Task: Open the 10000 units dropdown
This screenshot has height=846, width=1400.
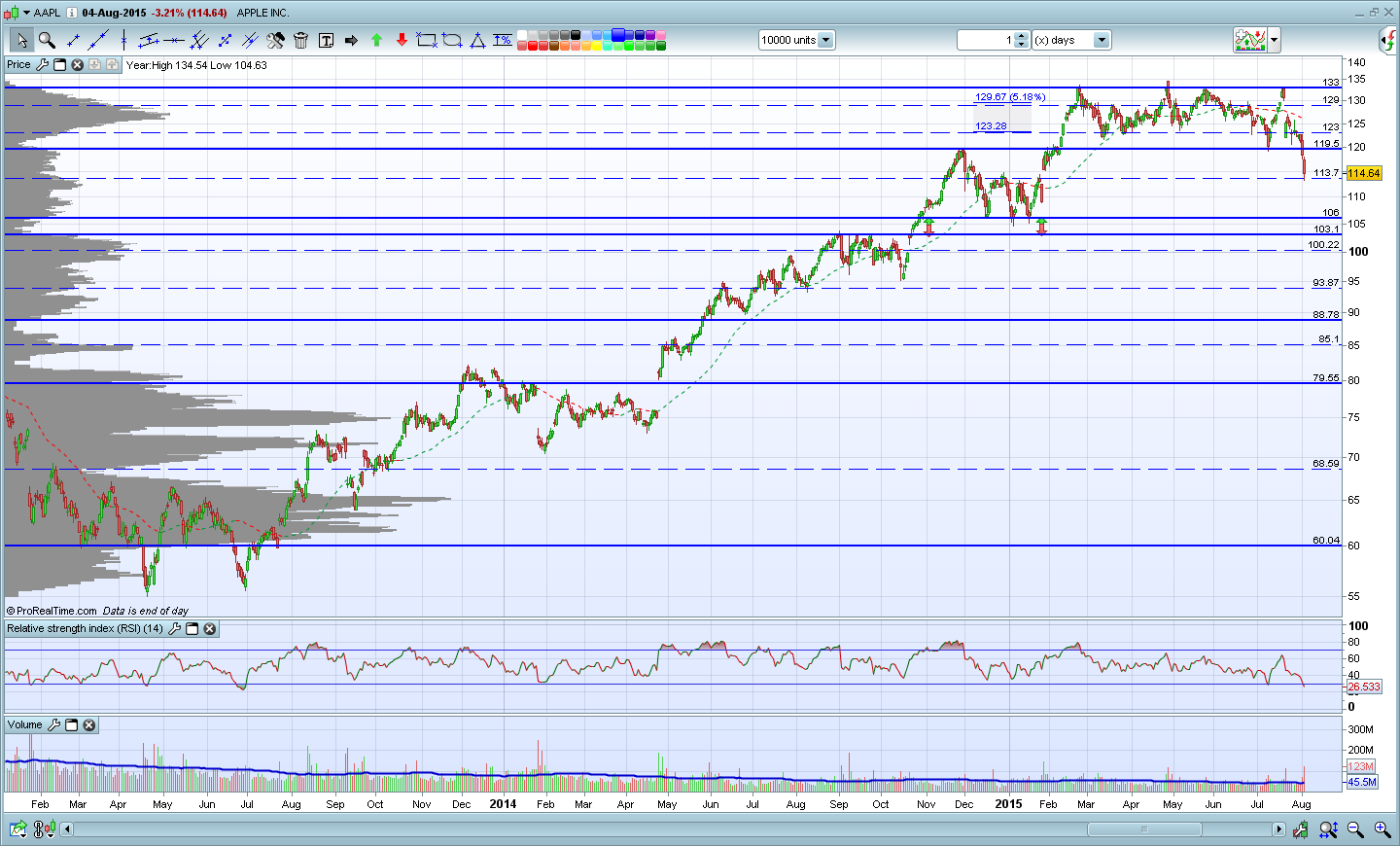Action: click(825, 40)
